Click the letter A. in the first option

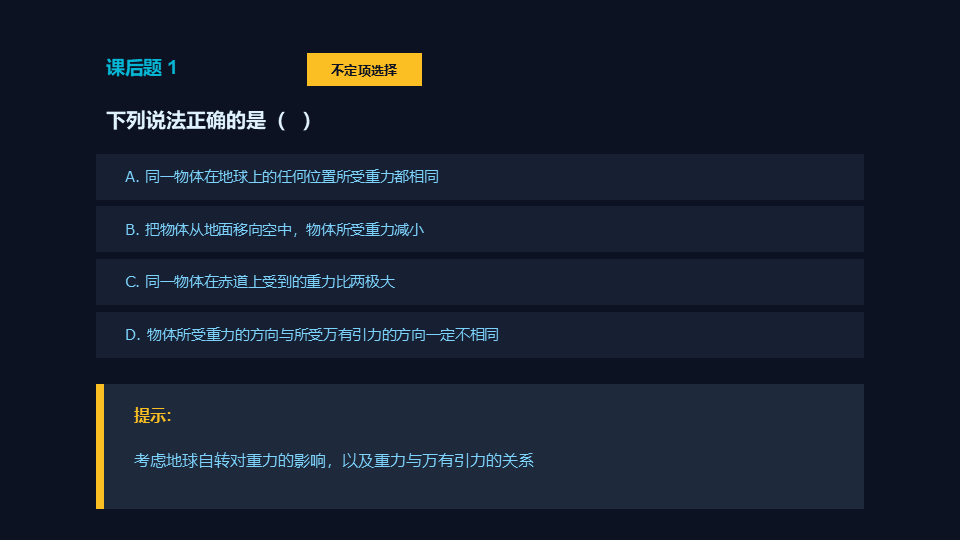pos(132,177)
